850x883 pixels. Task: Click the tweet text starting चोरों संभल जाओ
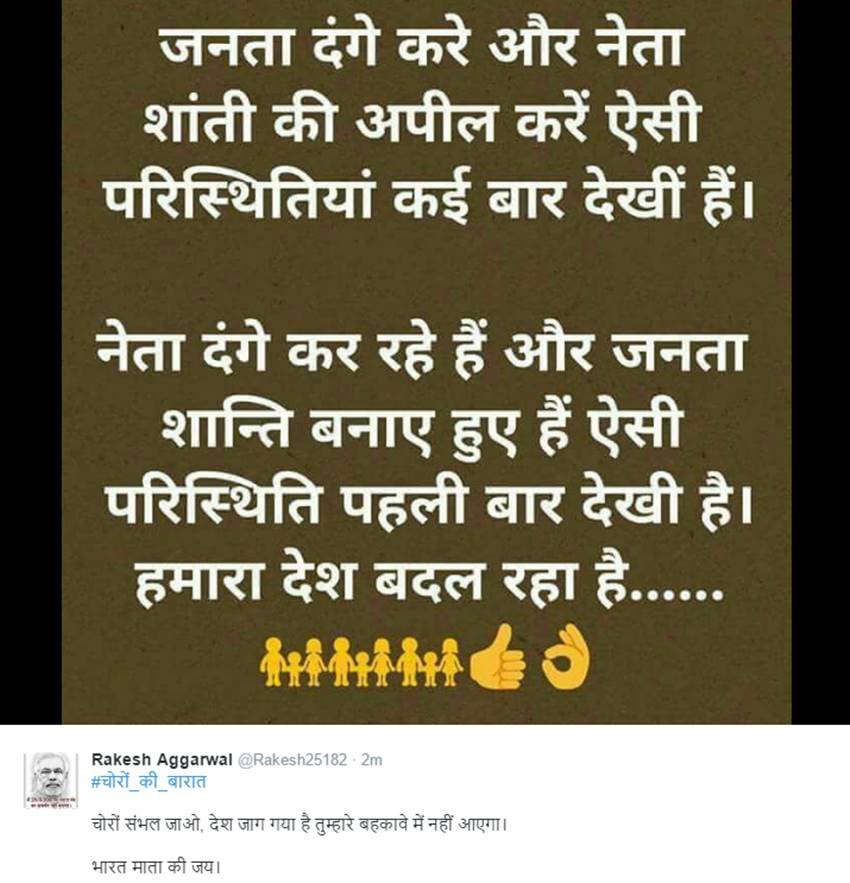pyautogui.click(x=299, y=825)
